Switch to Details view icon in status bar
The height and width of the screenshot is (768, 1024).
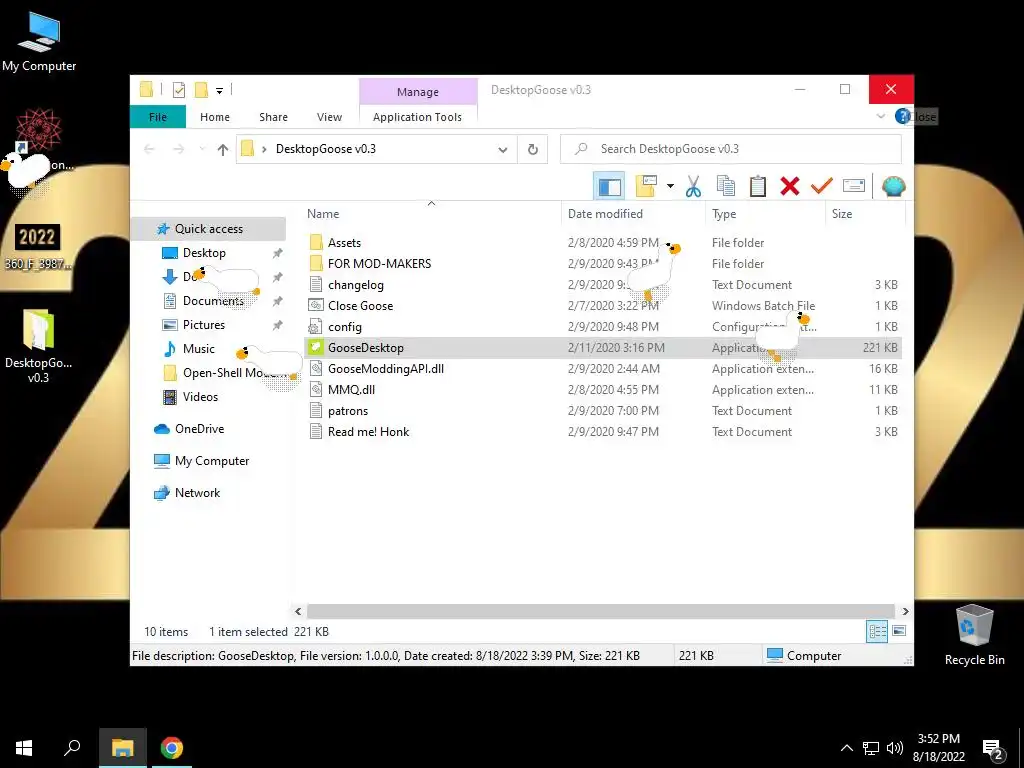(877, 631)
